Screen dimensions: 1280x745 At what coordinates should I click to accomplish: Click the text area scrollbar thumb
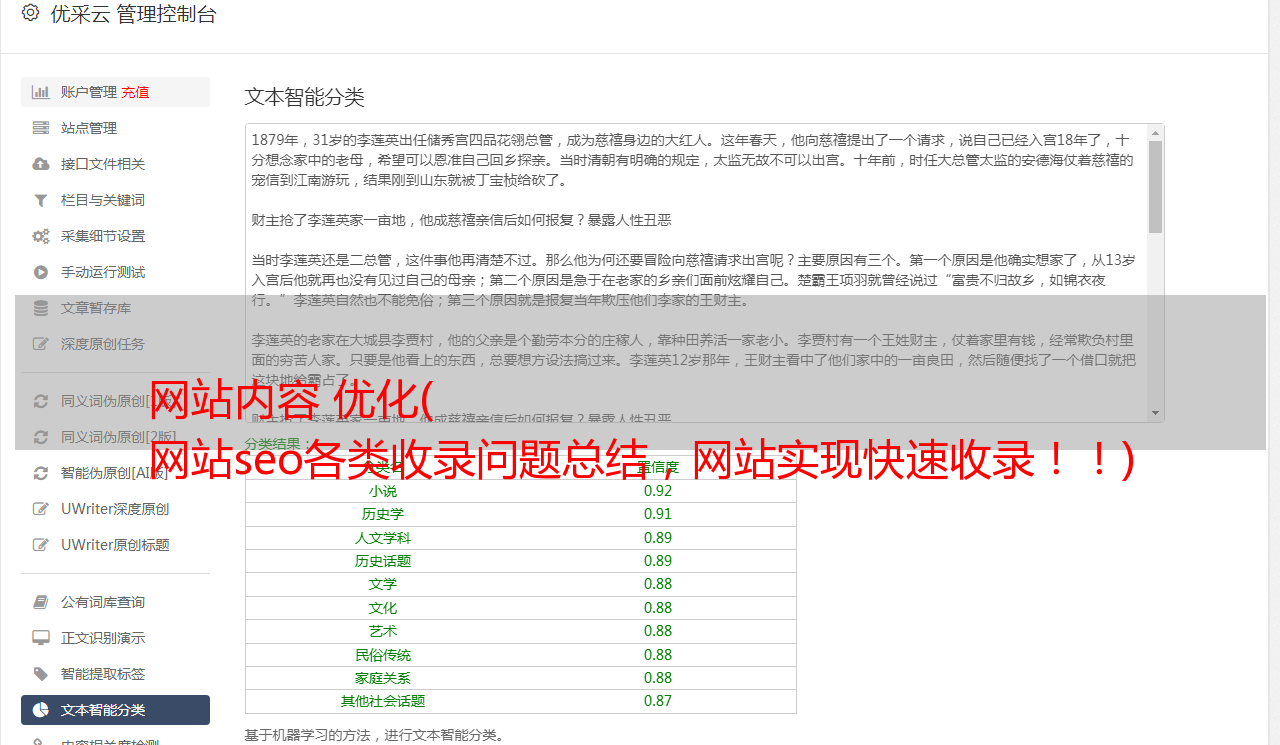point(1155,187)
